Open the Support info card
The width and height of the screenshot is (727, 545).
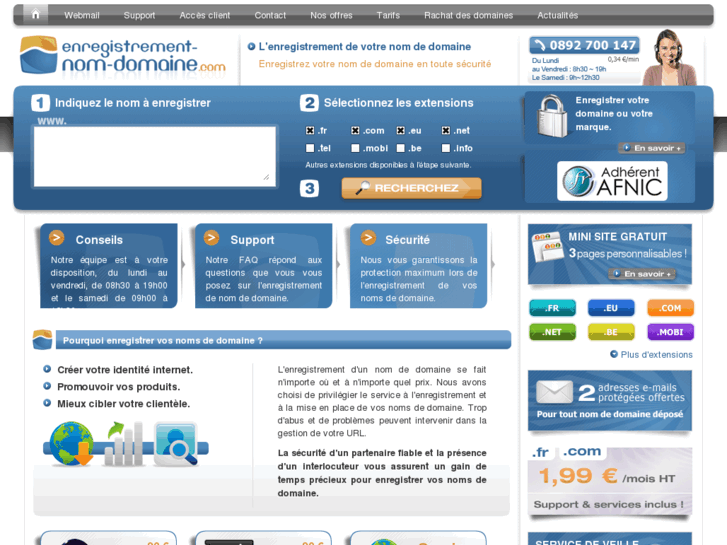263,266
